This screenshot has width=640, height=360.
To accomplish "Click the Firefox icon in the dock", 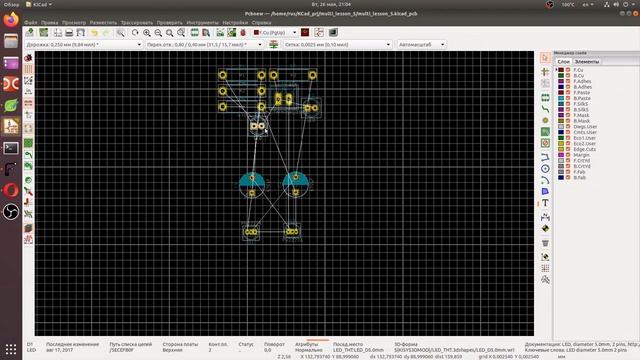I will coord(11,20).
